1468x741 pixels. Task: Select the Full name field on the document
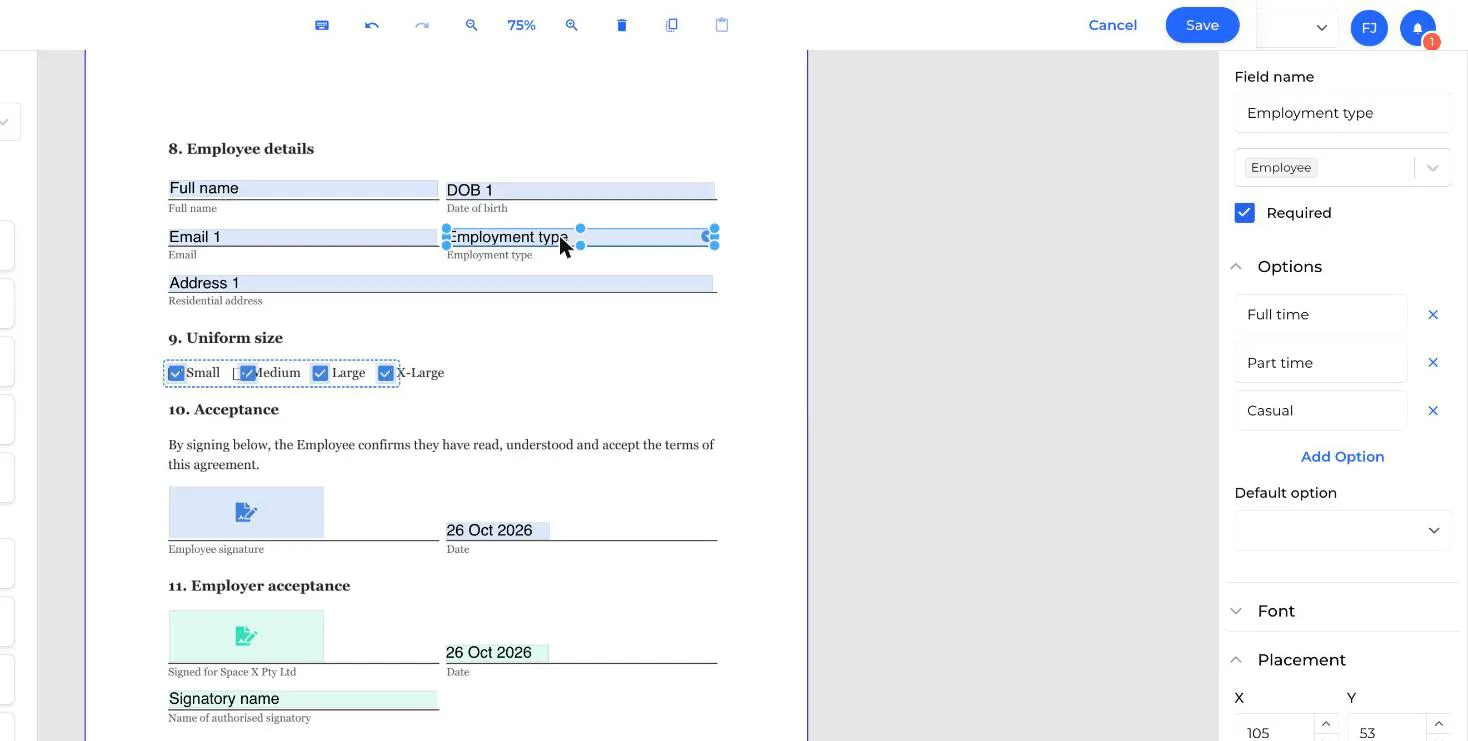[303, 188]
